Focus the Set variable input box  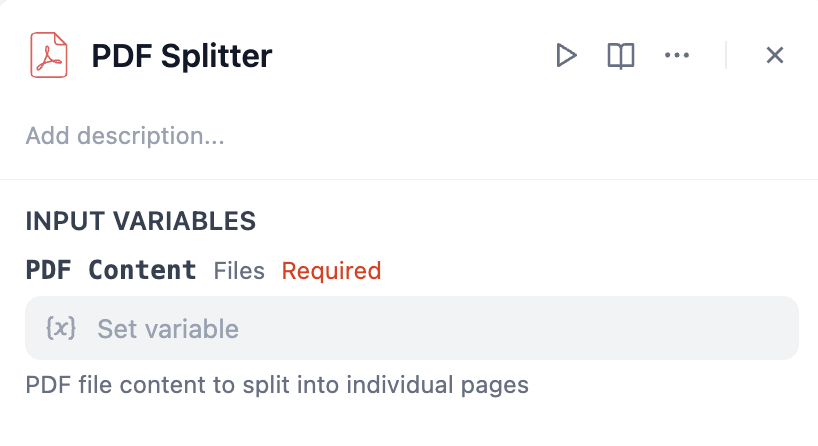click(x=411, y=328)
